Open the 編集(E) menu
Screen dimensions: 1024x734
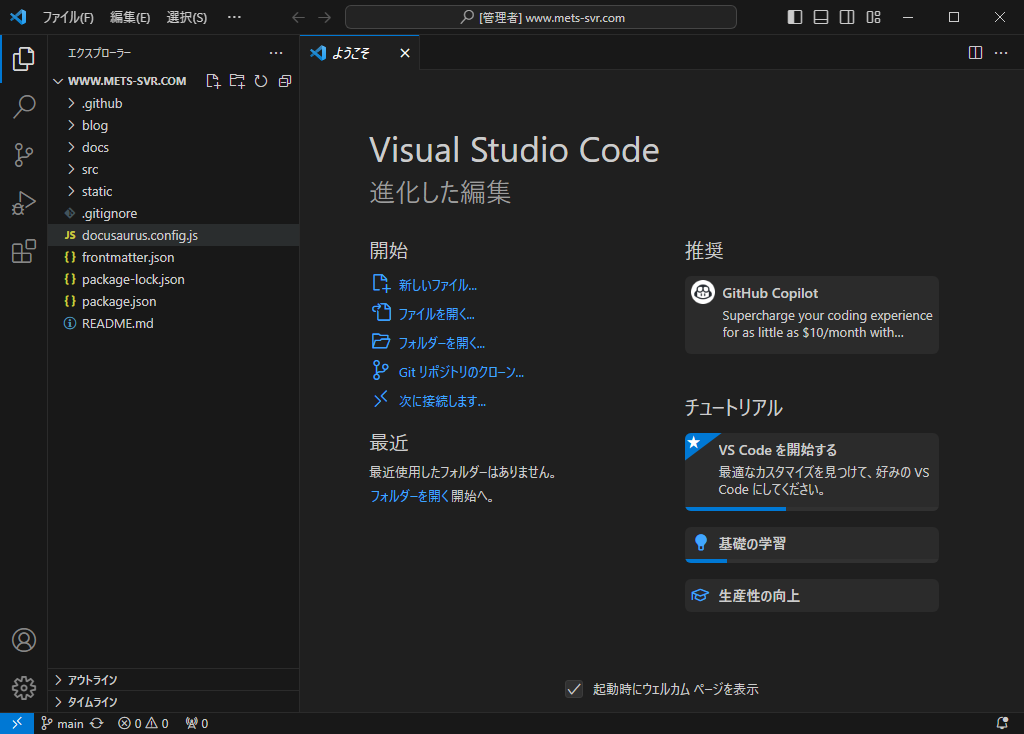(129, 18)
